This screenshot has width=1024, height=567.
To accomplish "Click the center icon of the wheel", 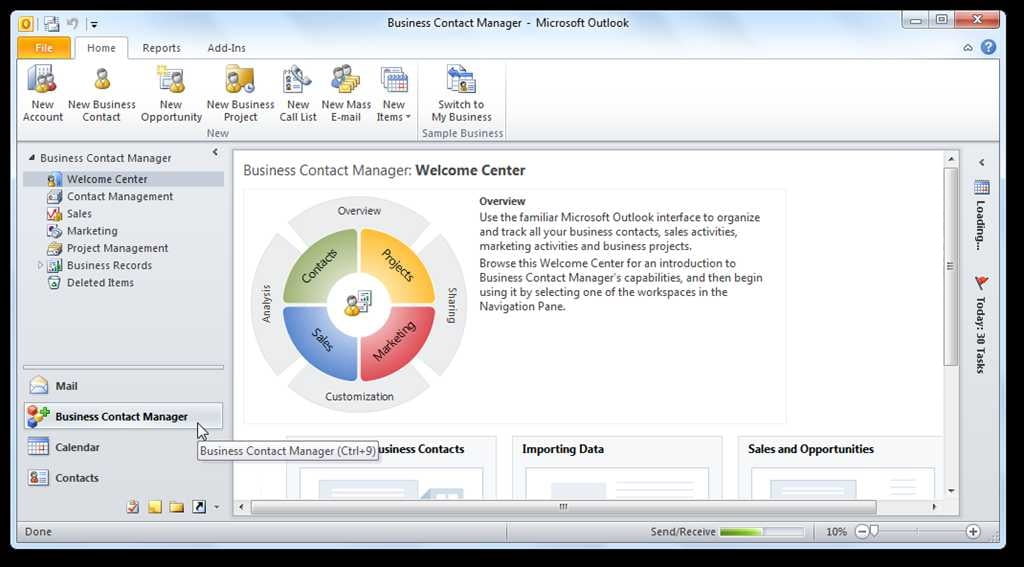I will pyautogui.click(x=359, y=304).
